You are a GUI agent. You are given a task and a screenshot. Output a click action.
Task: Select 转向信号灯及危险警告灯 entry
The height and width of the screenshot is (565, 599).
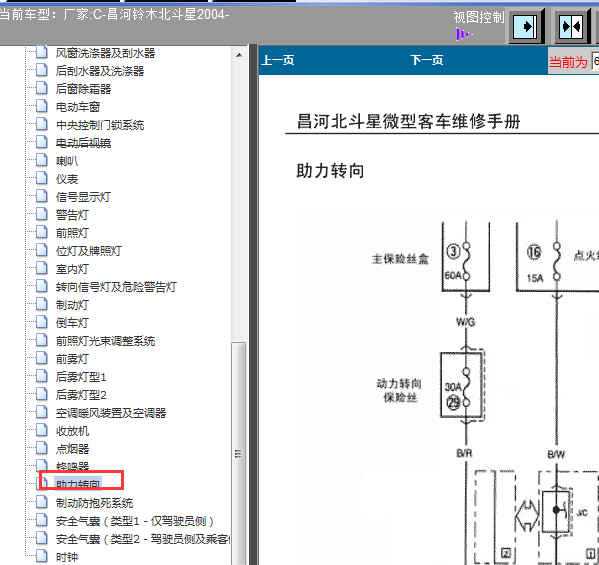(x=116, y=287)
